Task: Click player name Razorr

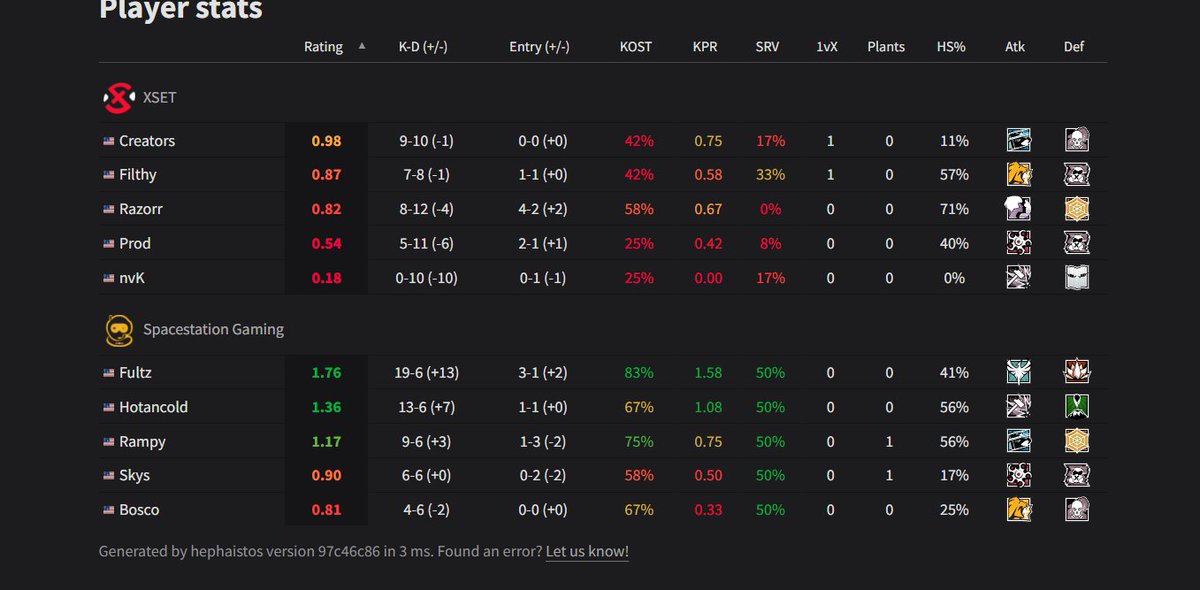Action: pyautogui.click(x=141, y=209)
